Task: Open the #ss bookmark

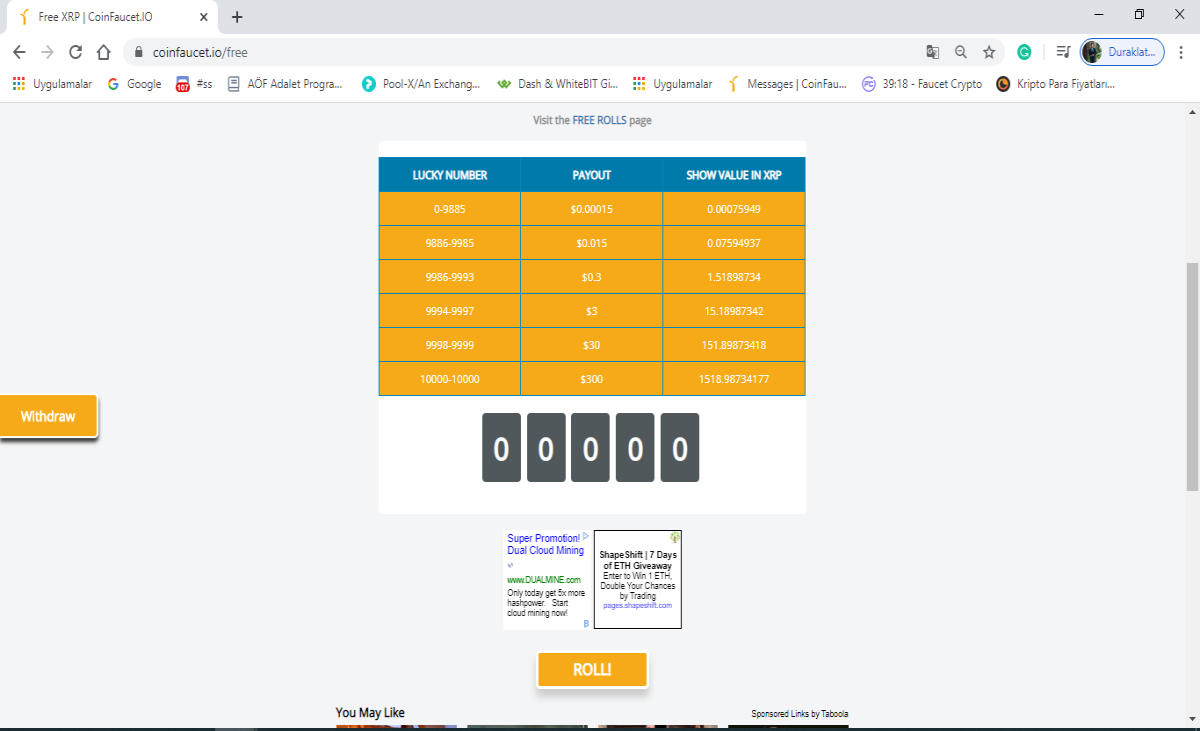Action: click(x=194, y=84)
